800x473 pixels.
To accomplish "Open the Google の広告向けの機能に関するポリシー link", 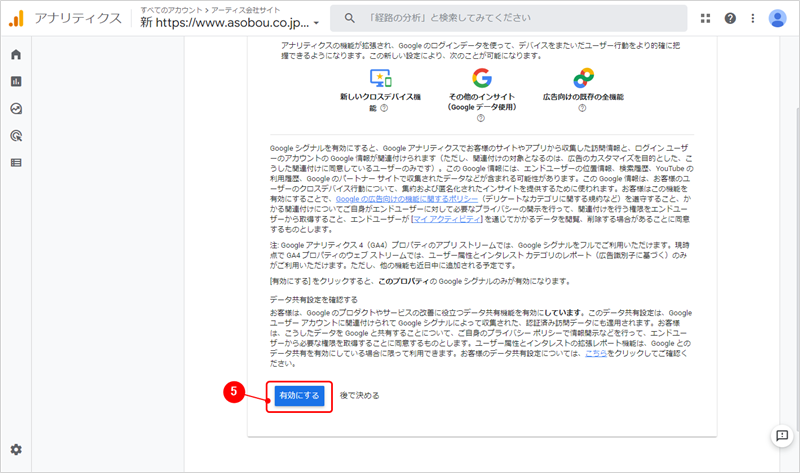I will 407,199.
